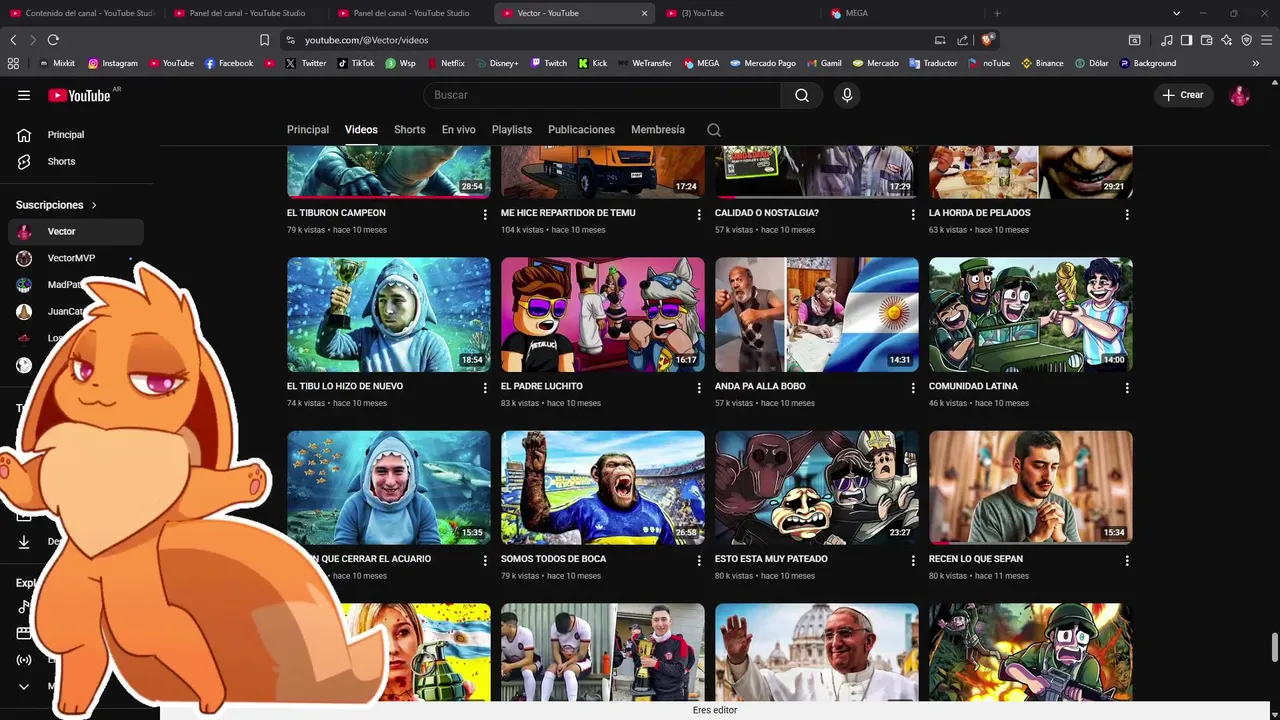Open options for EL PADRE LUCHITO
Viewport: 1280px width, 720px height.
pos(699,388)
